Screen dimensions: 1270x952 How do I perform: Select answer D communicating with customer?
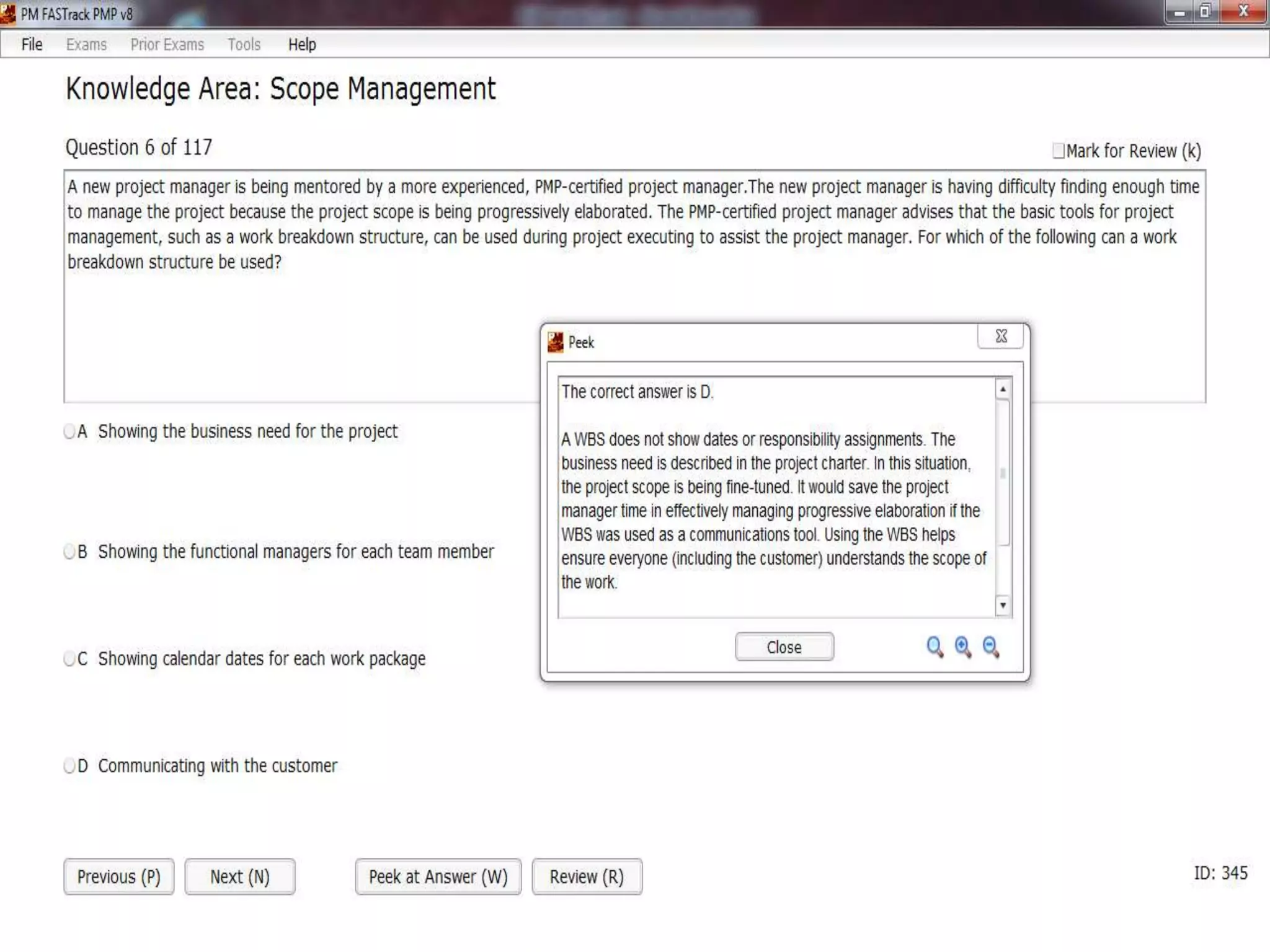pyautogui.click(x=69, y=766)
